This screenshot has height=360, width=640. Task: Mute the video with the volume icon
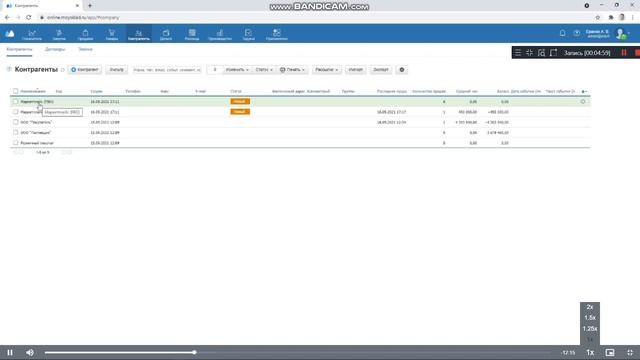coord(30,352)
